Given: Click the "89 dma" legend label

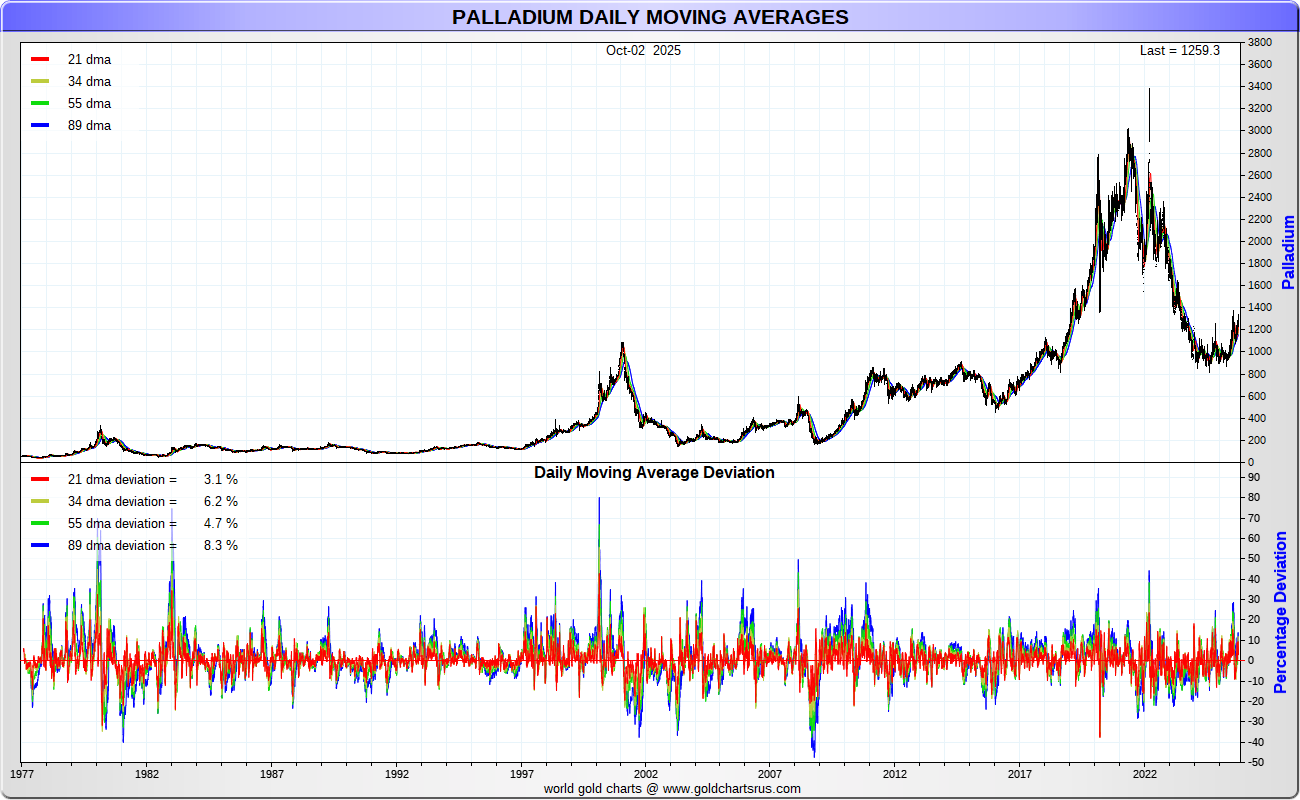Looking at the screenshot, I should (89, 126).
